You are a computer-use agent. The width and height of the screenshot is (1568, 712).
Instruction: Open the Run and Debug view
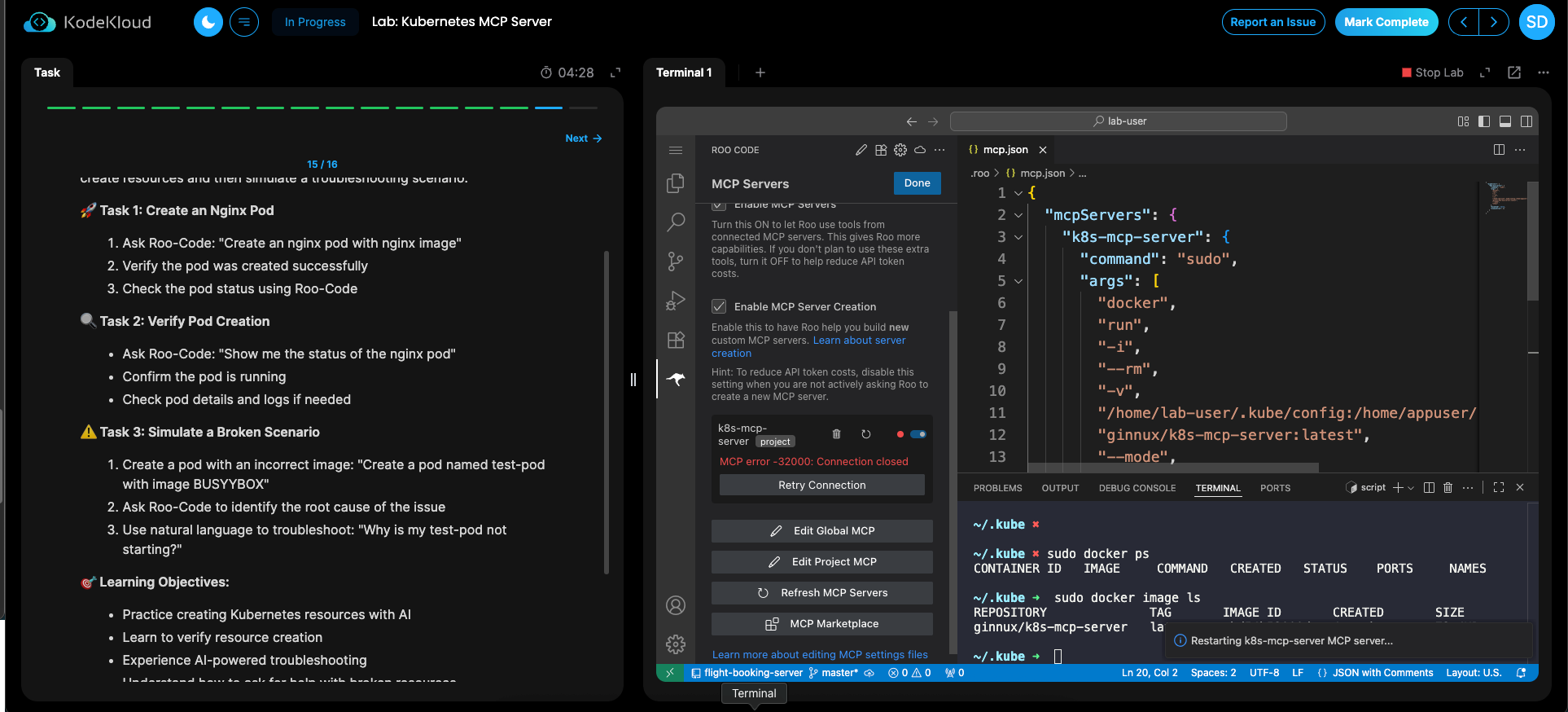point(676,301)
